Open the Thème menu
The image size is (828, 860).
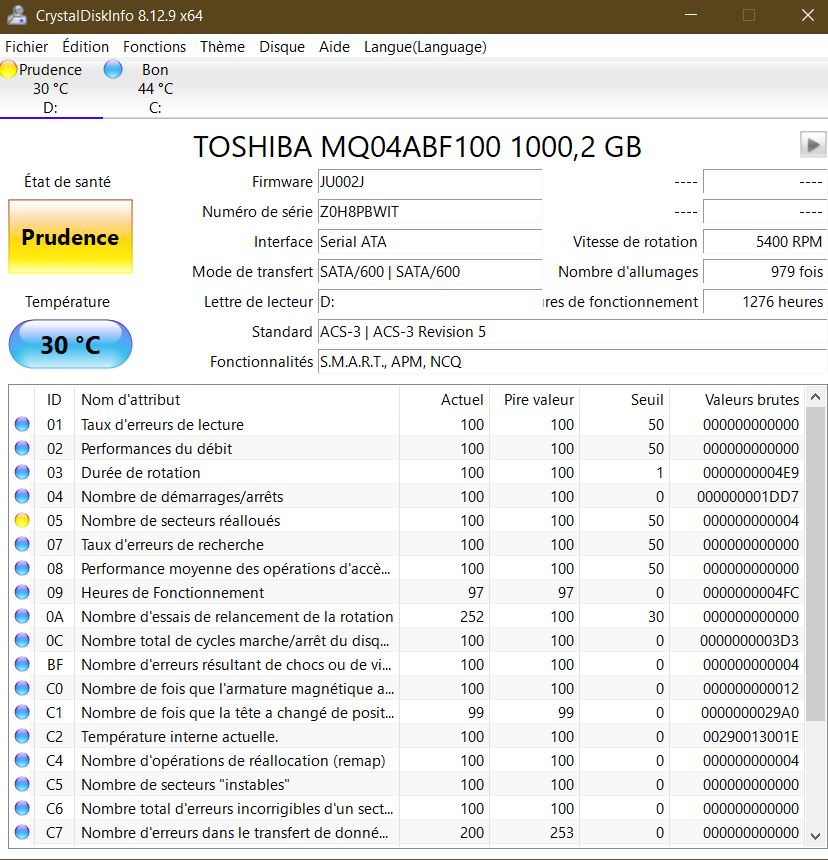click(222, 47)
